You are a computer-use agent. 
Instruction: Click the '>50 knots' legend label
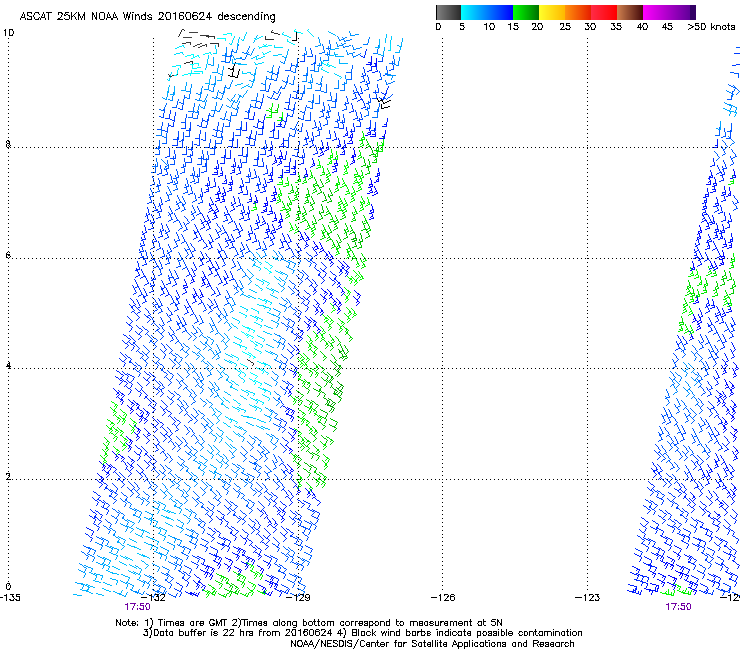coord(711,27)
